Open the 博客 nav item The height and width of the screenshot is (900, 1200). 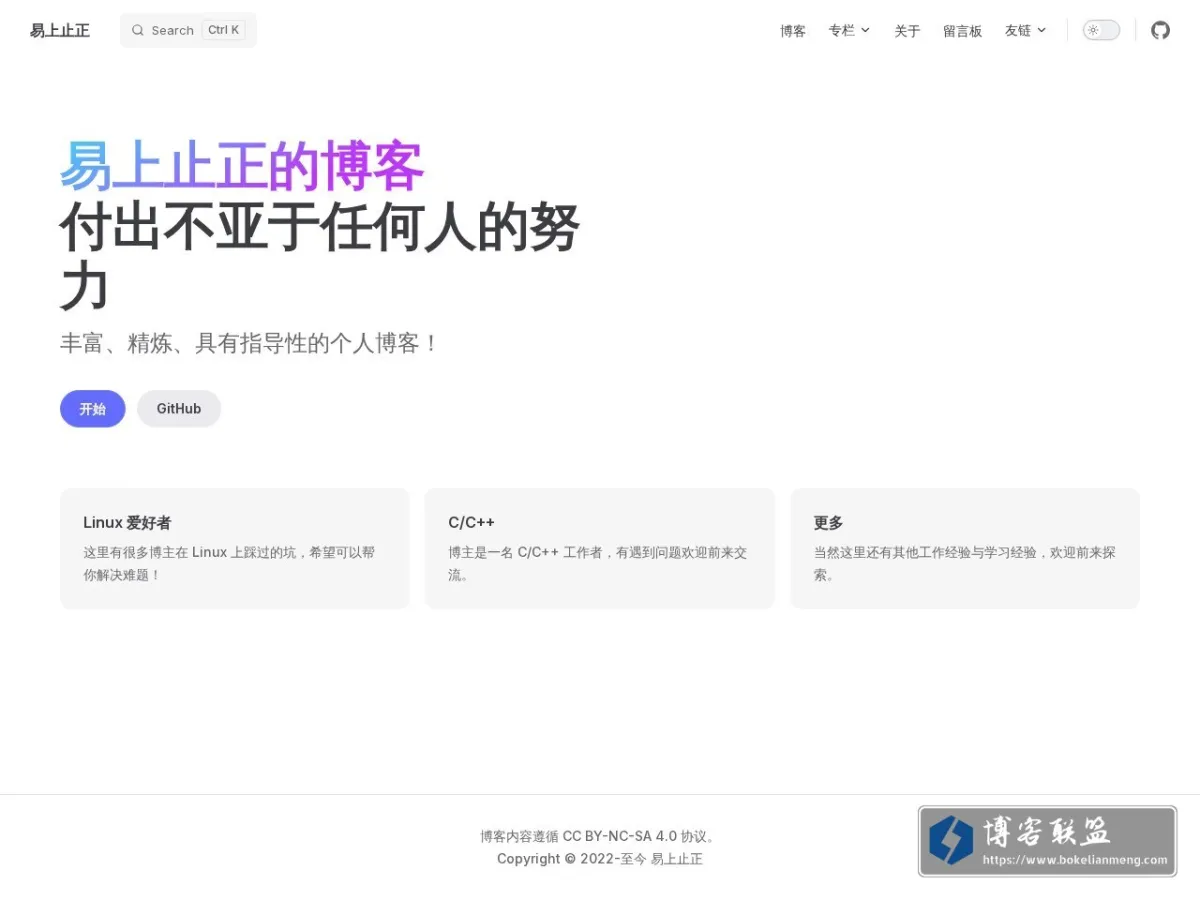click(x=793, y=31)
